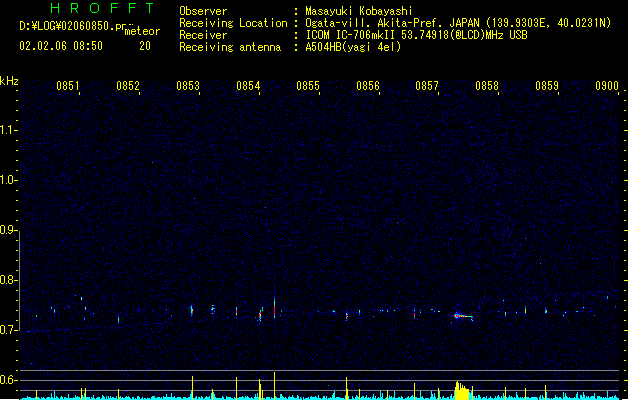629x400 pixels.
Task: Click the 'Receiver' field label
Action: click(x=203, y=35)
